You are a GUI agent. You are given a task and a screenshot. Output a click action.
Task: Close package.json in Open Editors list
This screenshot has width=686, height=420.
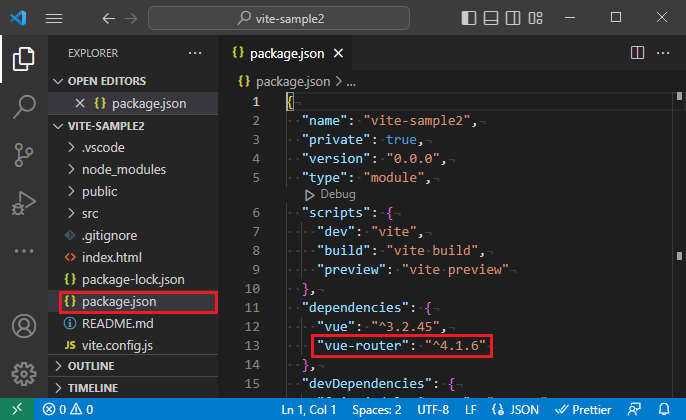pos(80,103)
